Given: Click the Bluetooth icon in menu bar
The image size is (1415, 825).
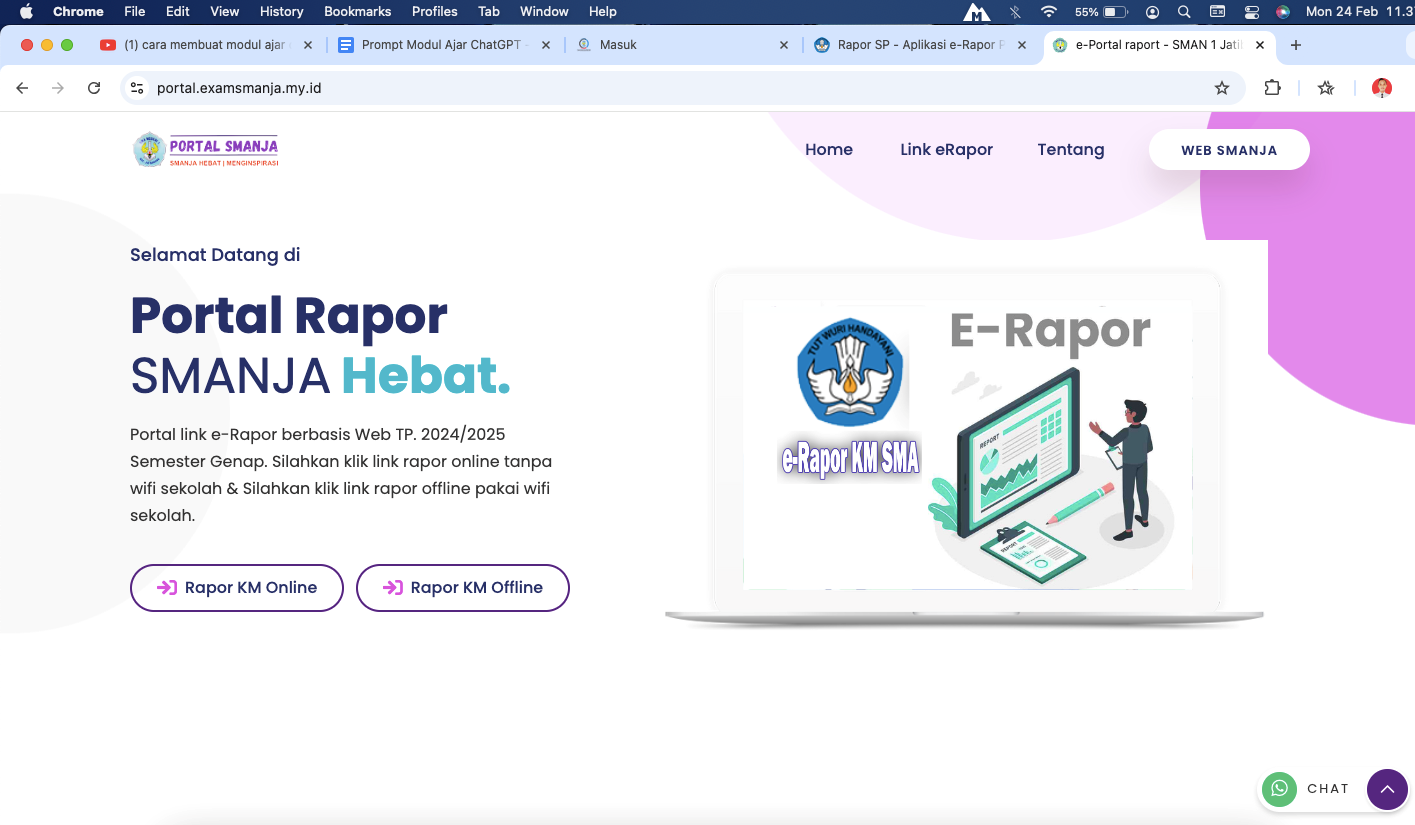Looking at the screenshot, I should point(1016,12).
